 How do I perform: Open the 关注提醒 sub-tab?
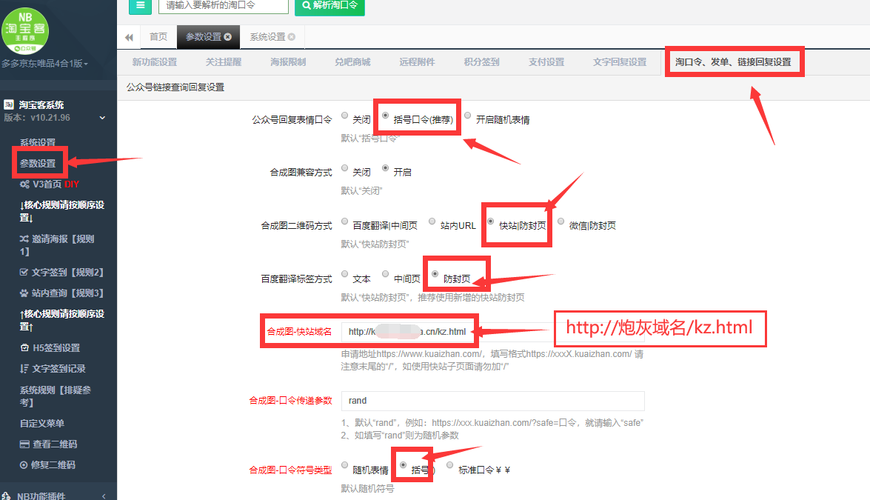[x=224, y=62]
